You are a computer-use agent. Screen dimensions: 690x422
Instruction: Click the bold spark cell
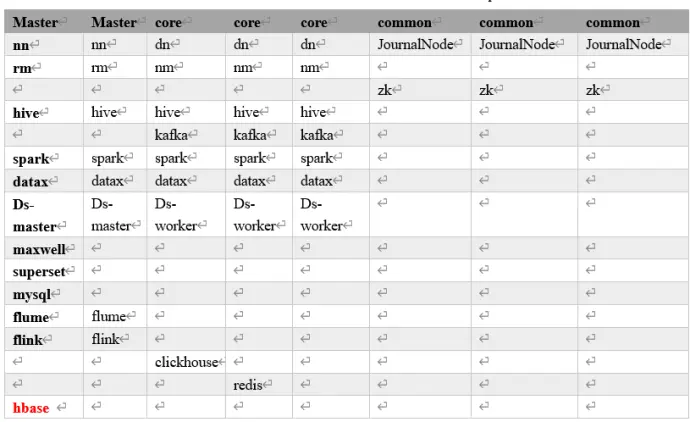[x=44, y=158]
